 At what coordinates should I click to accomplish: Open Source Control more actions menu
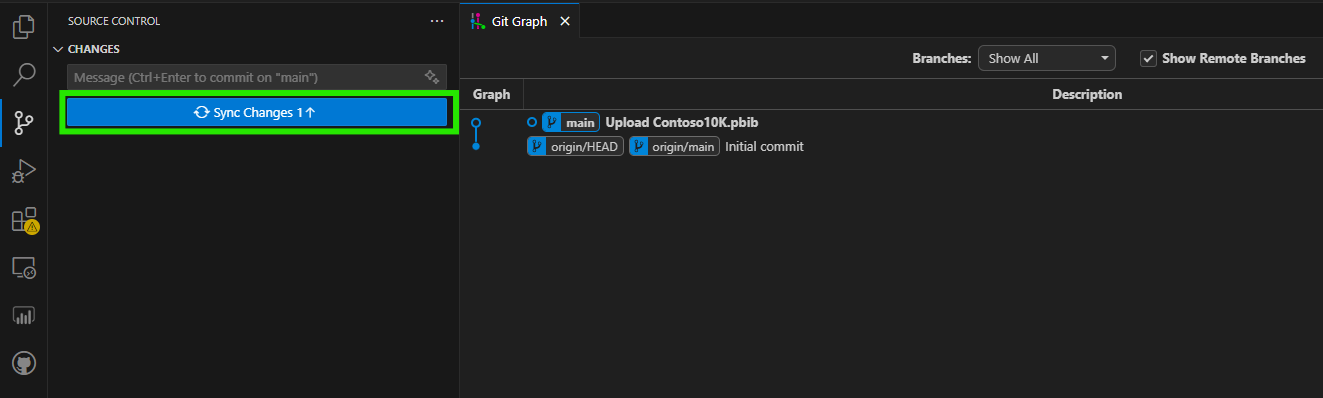[x=436, y=21]
